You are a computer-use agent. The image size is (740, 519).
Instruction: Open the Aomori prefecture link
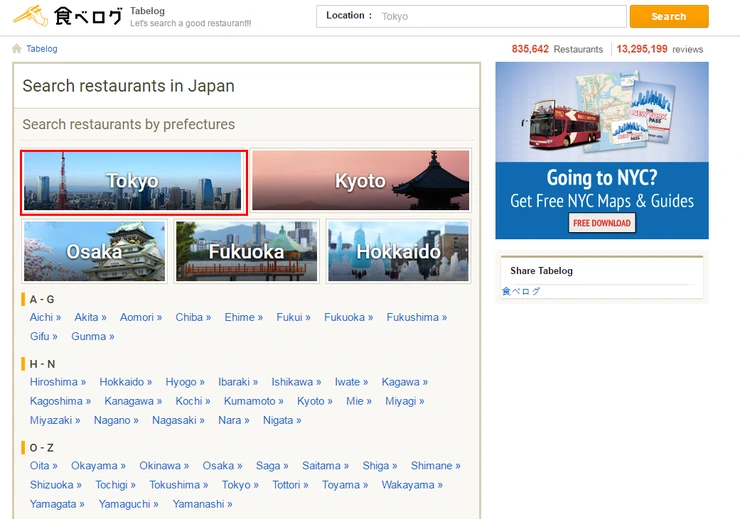(141, 318)
